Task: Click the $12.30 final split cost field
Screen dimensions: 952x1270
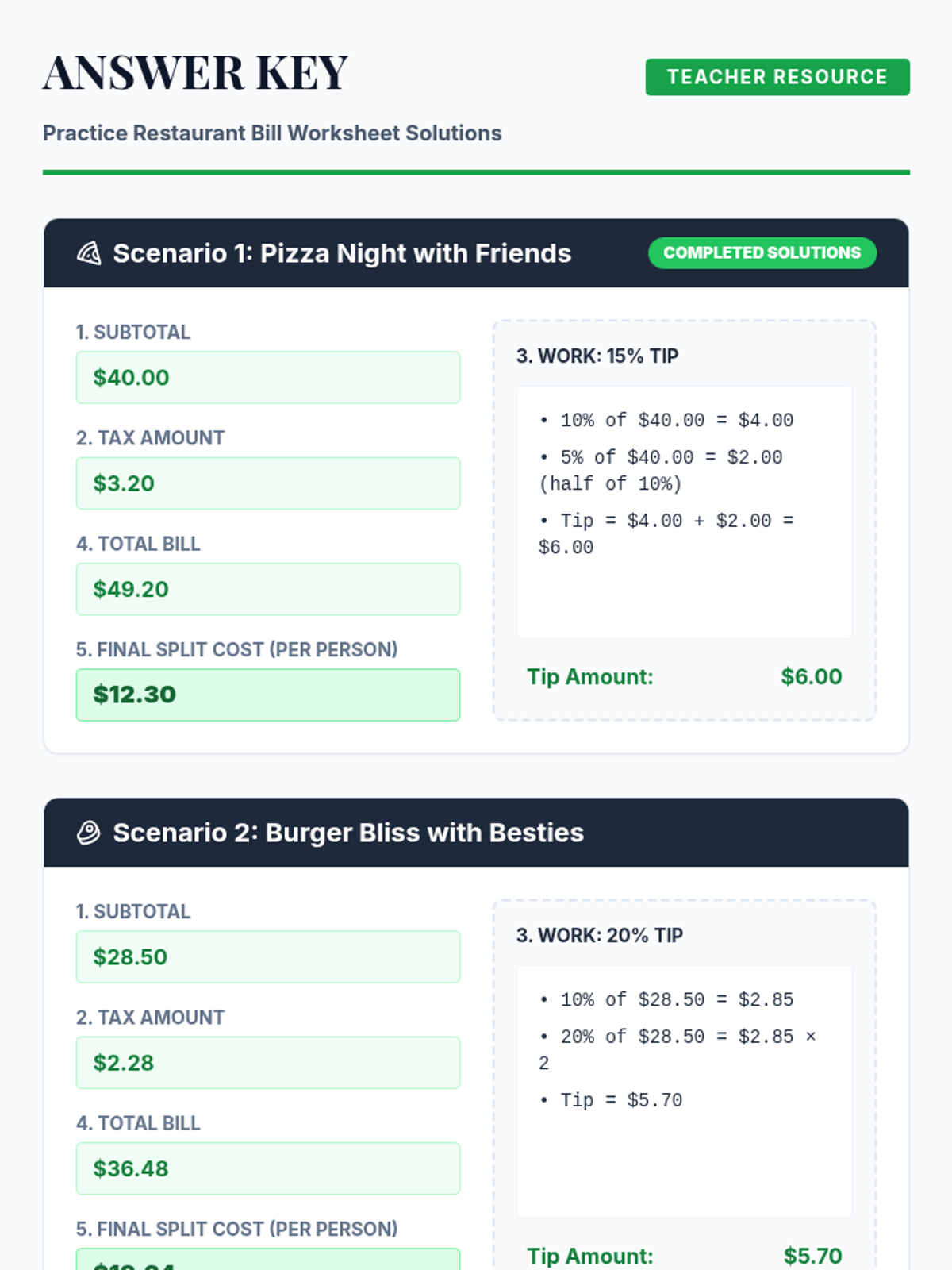Action: click(x=267, y=695)
